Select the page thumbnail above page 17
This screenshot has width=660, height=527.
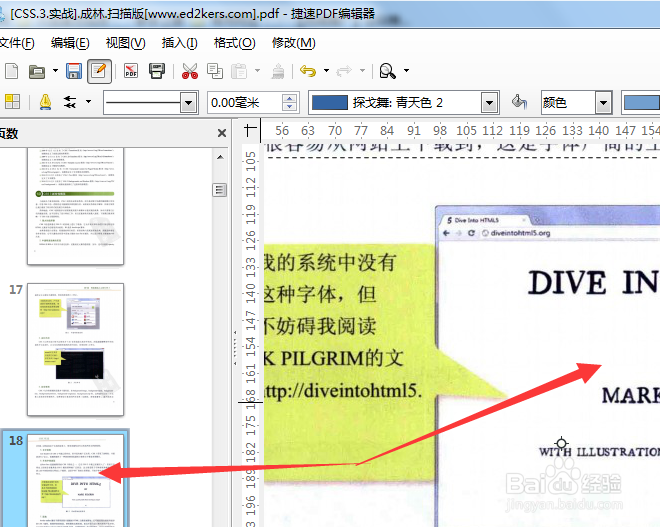point(76,206)
